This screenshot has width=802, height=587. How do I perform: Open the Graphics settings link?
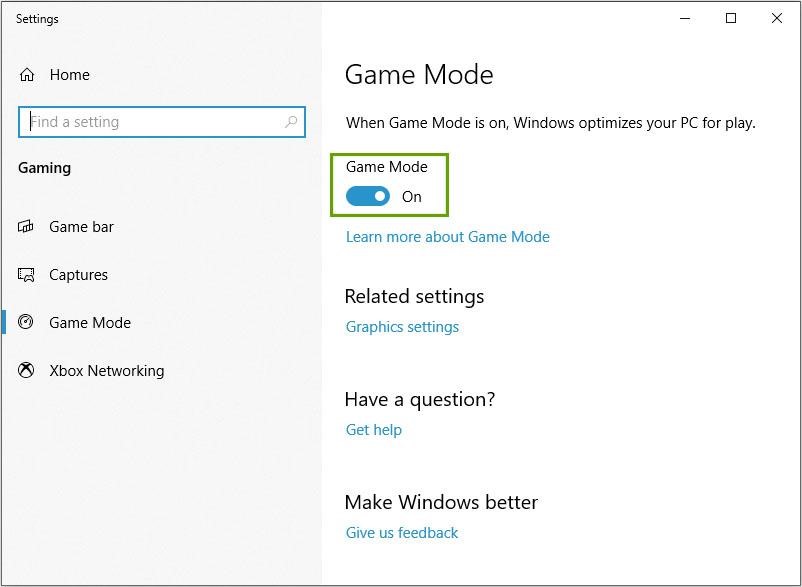click(402, 327)
